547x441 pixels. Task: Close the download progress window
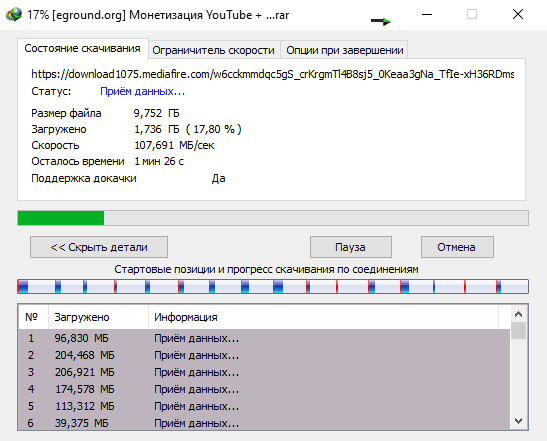(518, 15)
